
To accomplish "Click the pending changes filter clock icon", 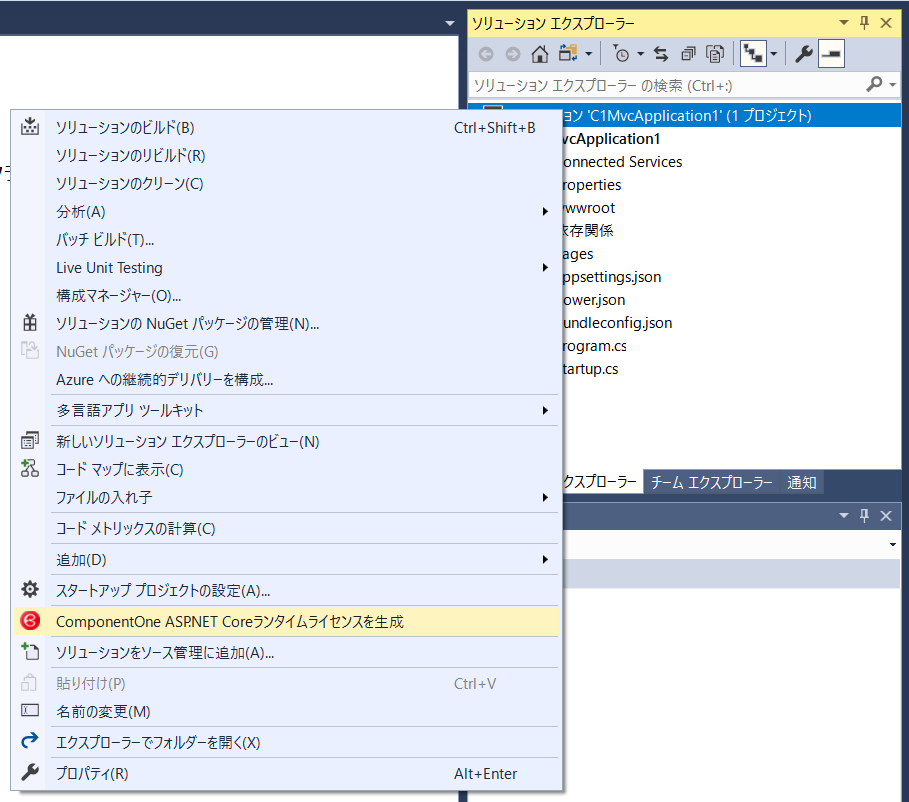I will click(621, 55).
